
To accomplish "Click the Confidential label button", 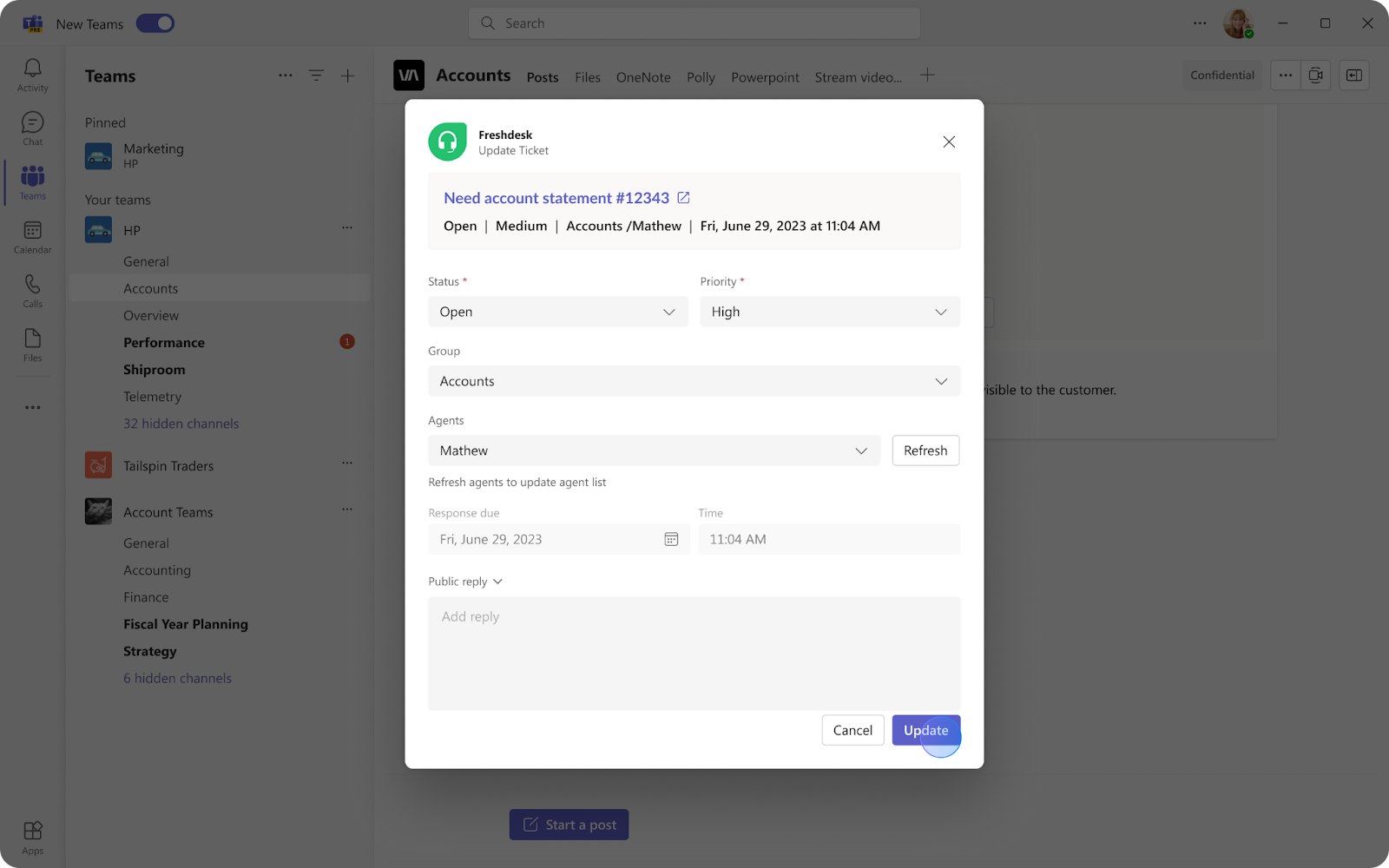I will [1222, 76].
